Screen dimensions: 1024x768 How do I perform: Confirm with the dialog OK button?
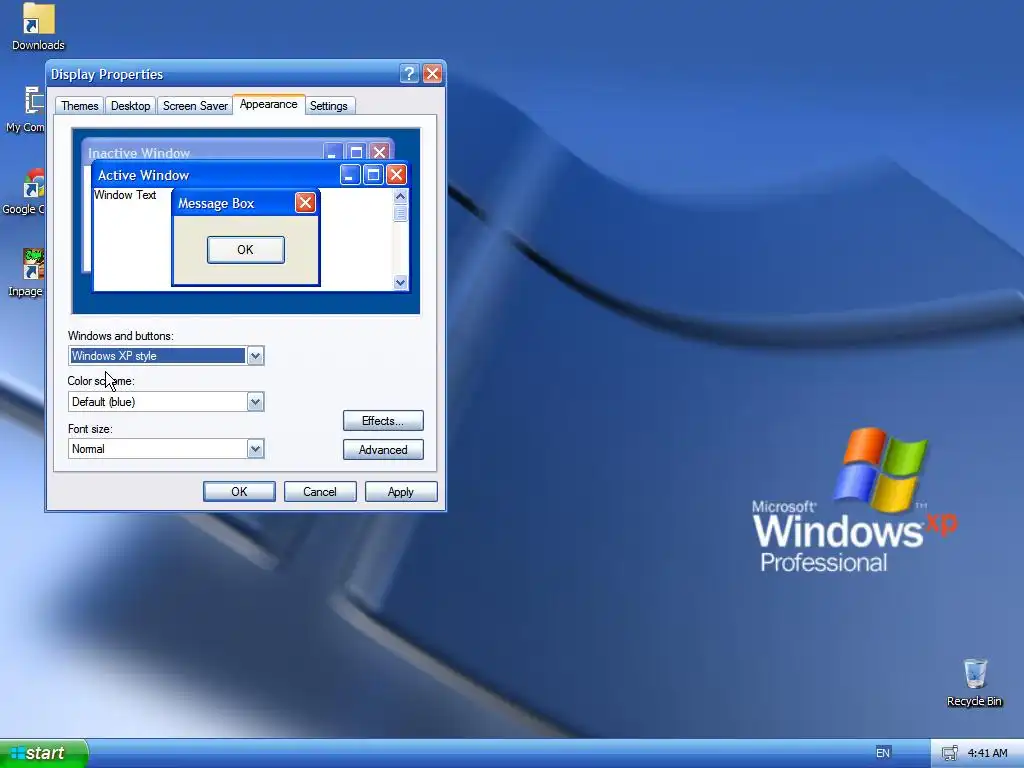coord(239,492)
